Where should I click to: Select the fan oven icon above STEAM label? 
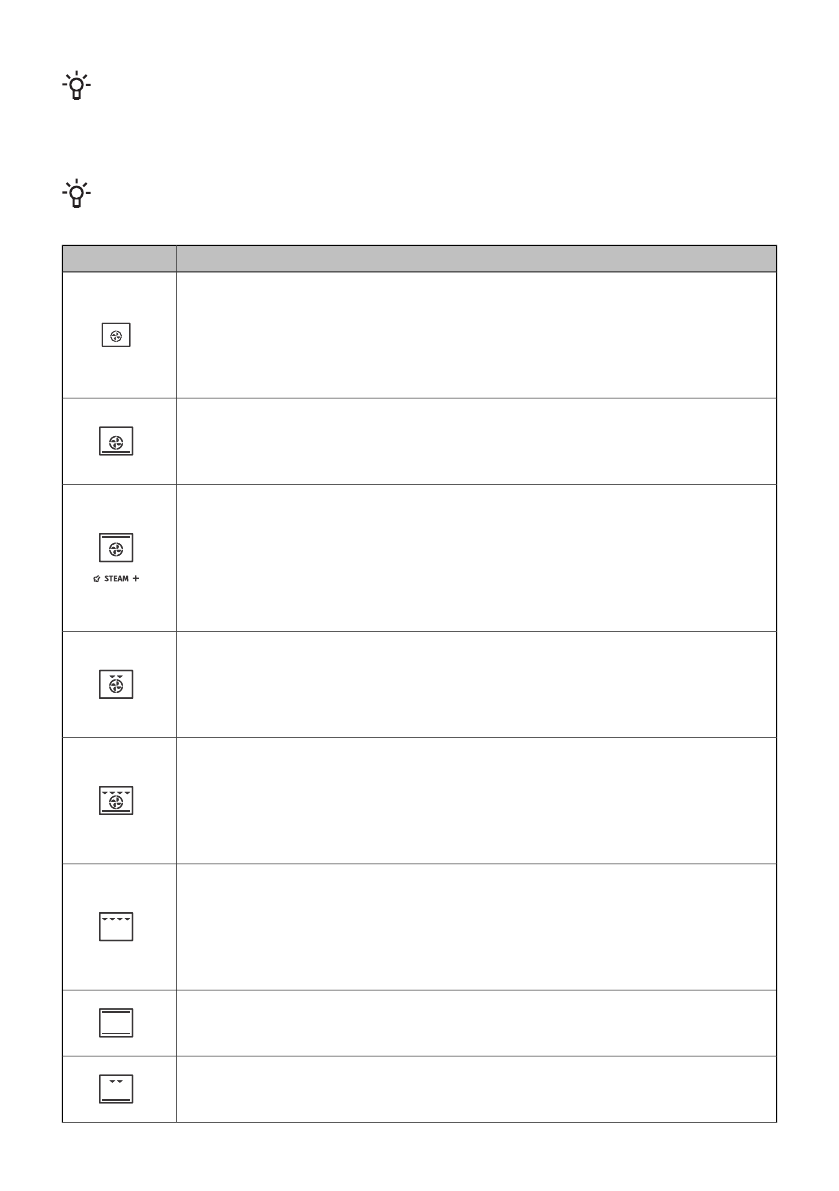coord(117,548)
